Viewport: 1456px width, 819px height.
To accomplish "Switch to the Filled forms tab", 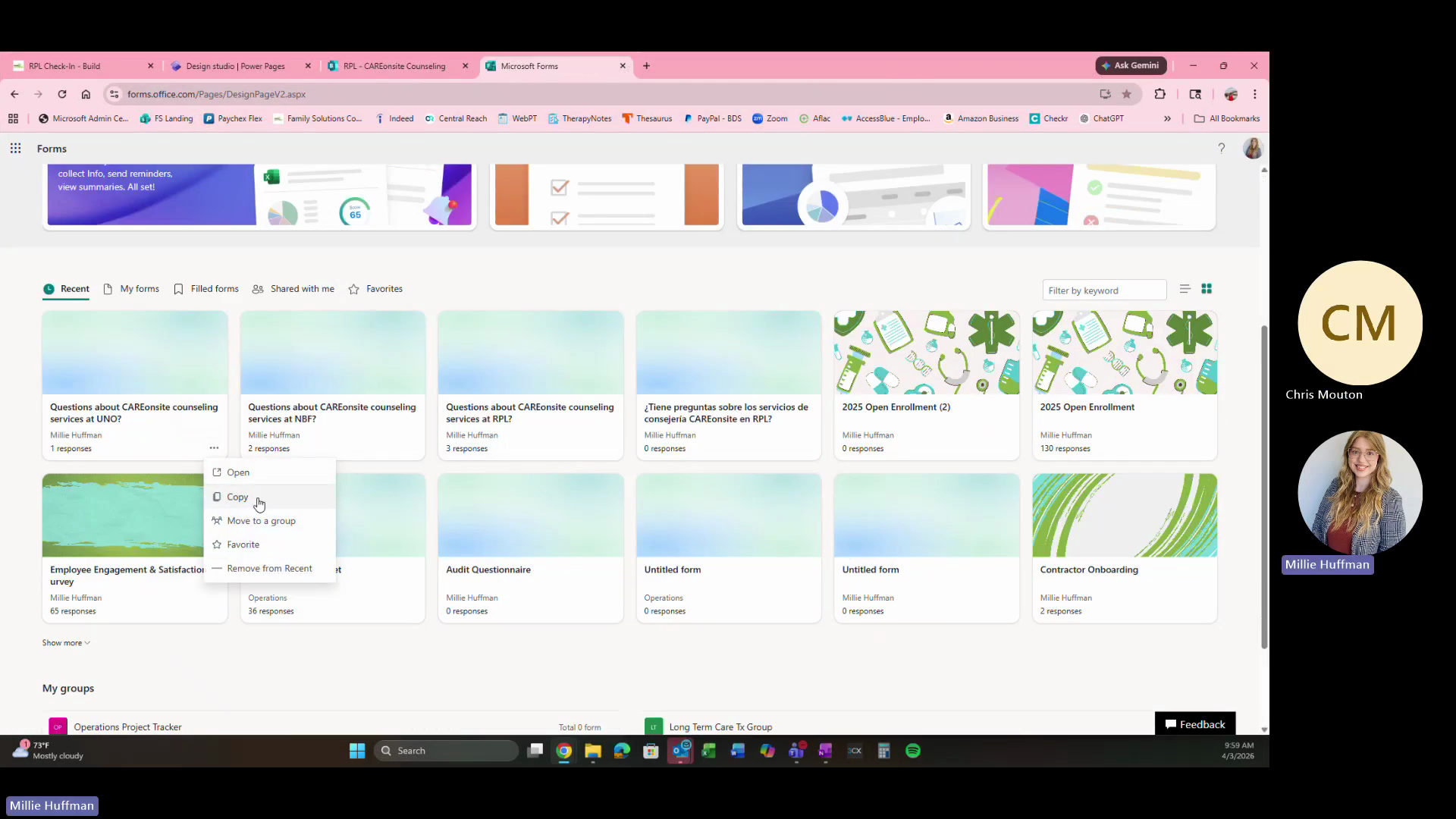I will (x=206, y=289).
